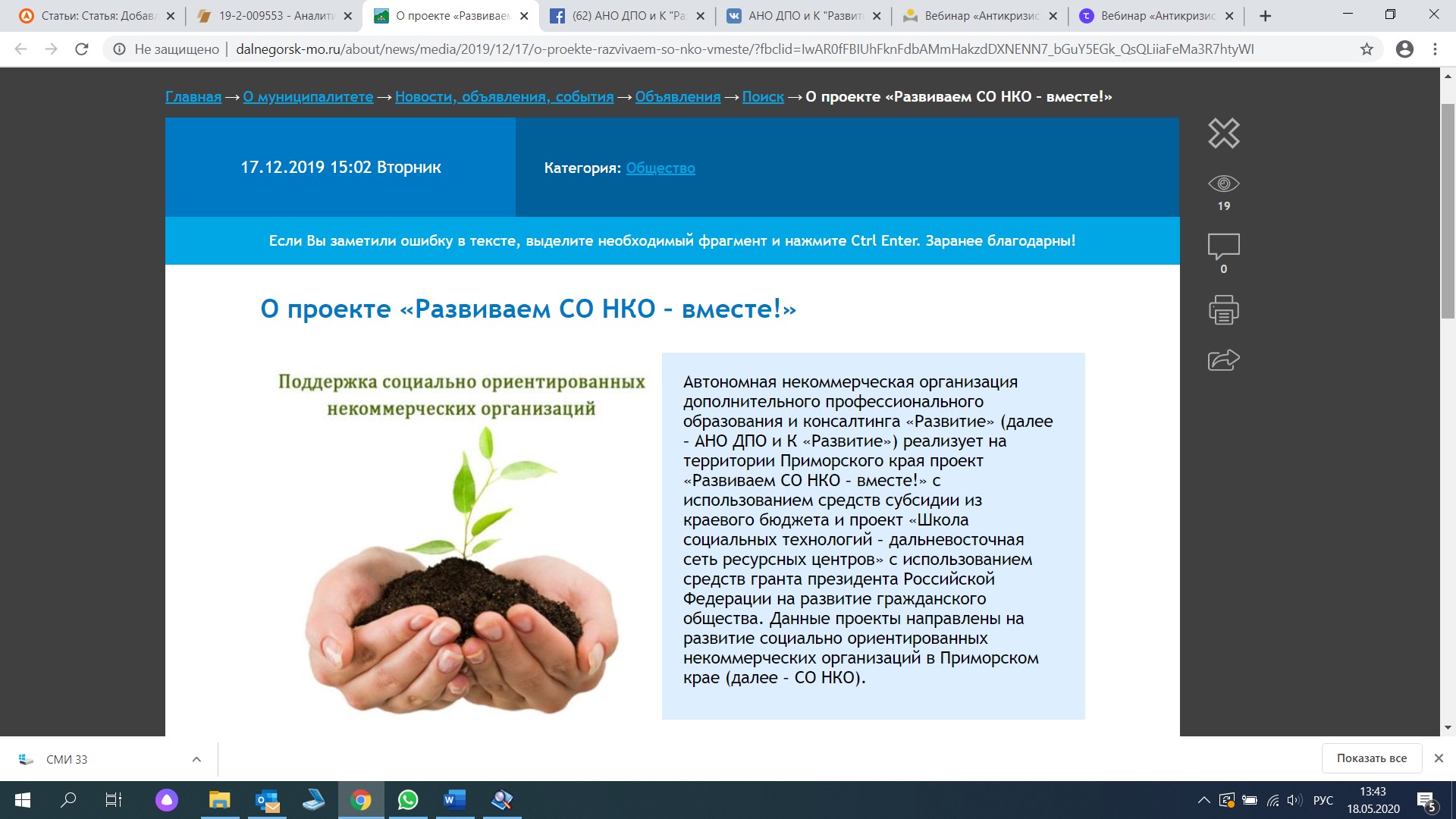Open Chrome three-dot menu

point(1435,49)
